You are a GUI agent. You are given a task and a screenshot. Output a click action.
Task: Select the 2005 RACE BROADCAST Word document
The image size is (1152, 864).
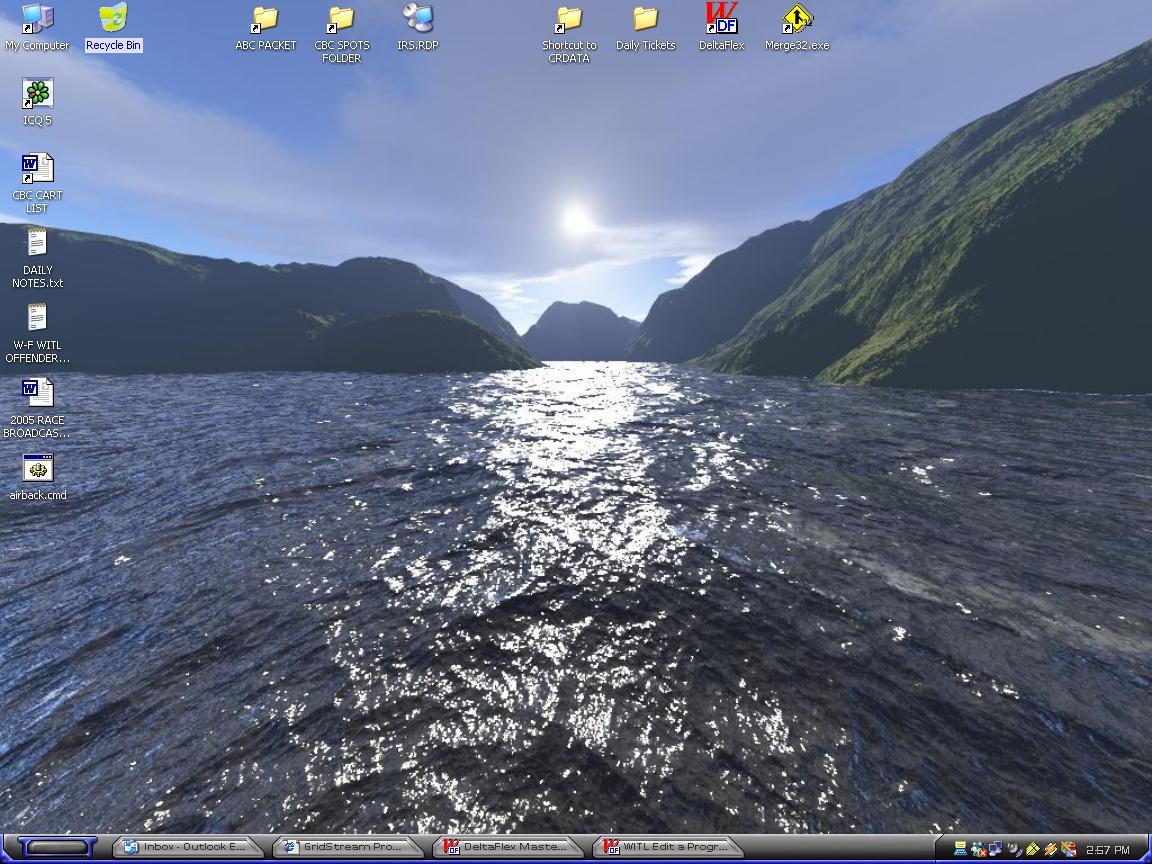[x=37, y=393]
